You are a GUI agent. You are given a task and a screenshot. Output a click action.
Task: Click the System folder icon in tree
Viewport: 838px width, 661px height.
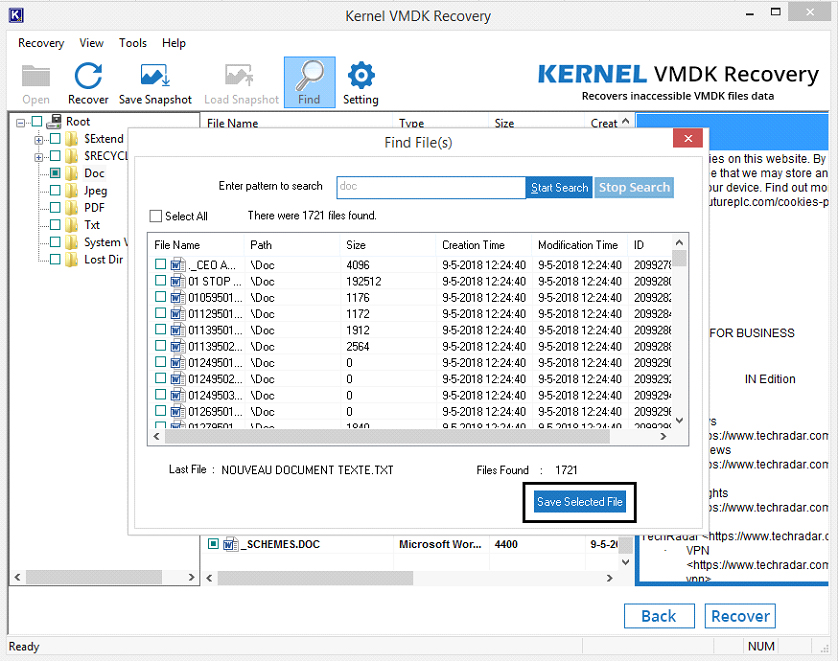[72, 242]
